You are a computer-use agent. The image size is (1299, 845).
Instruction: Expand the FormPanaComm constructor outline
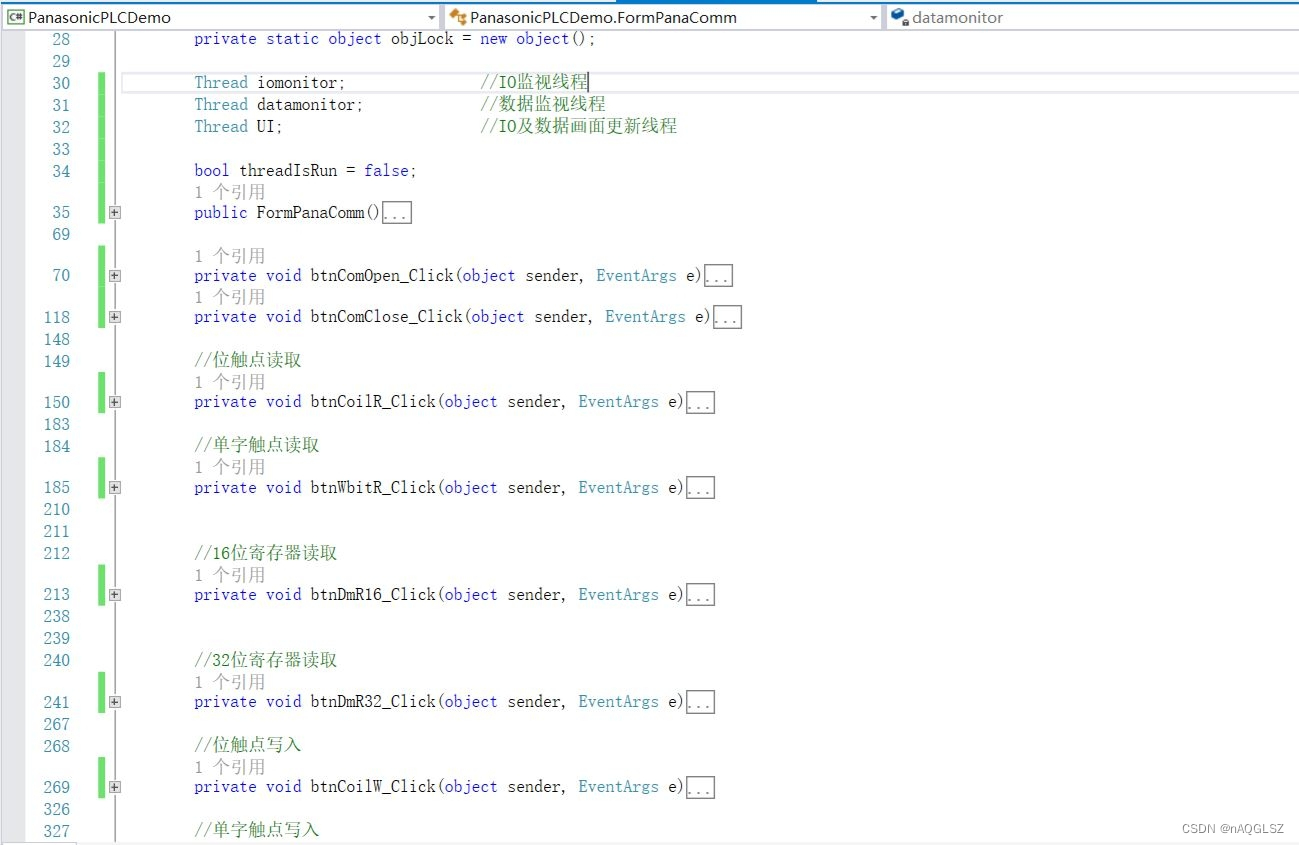tap(115, 213)
